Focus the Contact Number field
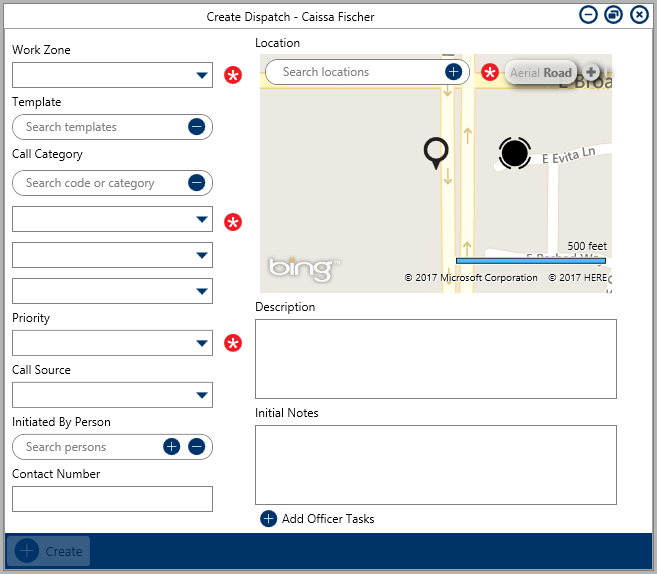 [112, 499]
